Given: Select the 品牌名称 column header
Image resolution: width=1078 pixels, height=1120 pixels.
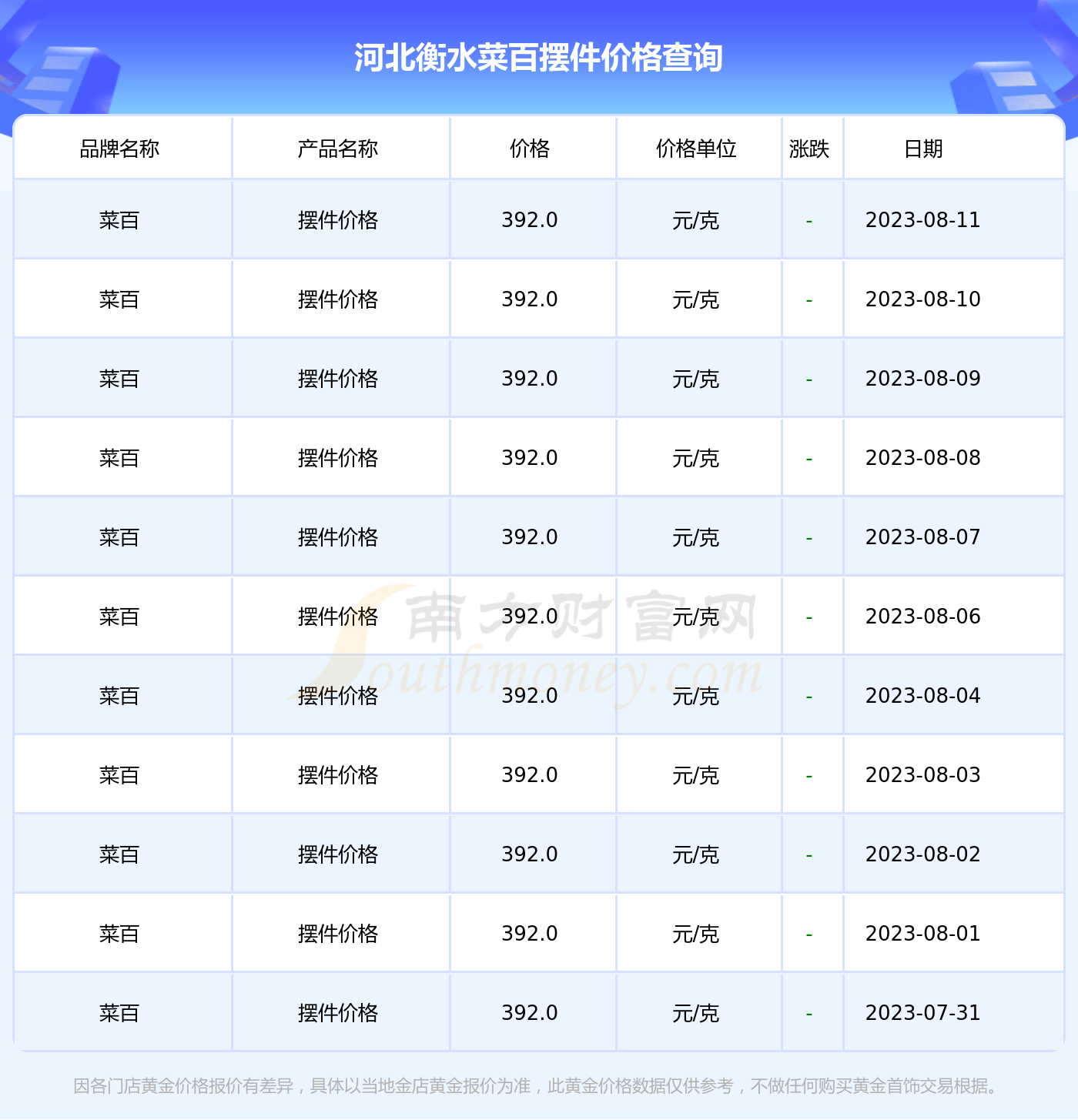Looking at the screenshot, I should tap(119, 149).
